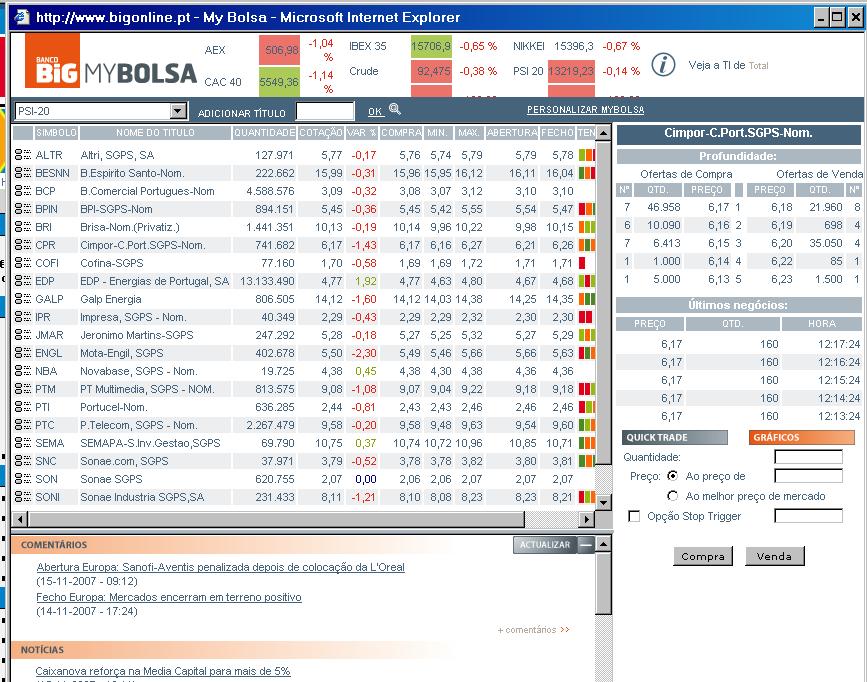
Task: Sort by the VAR % column header
Action: [x=362, y=133]
